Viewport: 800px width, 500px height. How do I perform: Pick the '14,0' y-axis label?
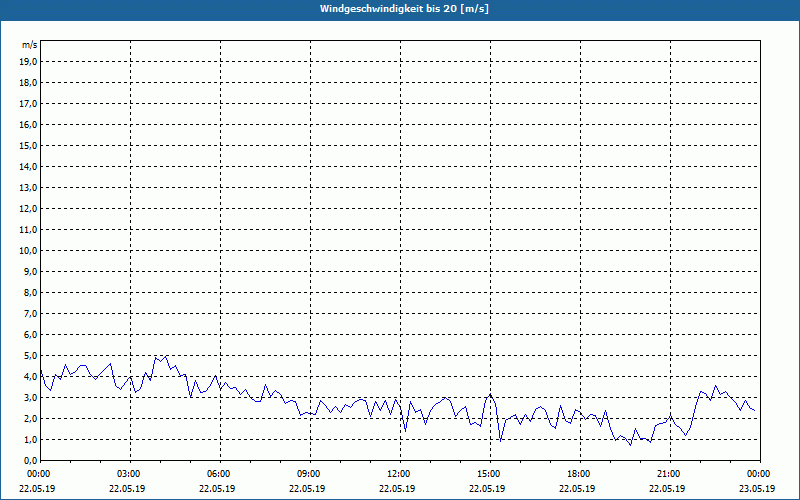point(28,166)
